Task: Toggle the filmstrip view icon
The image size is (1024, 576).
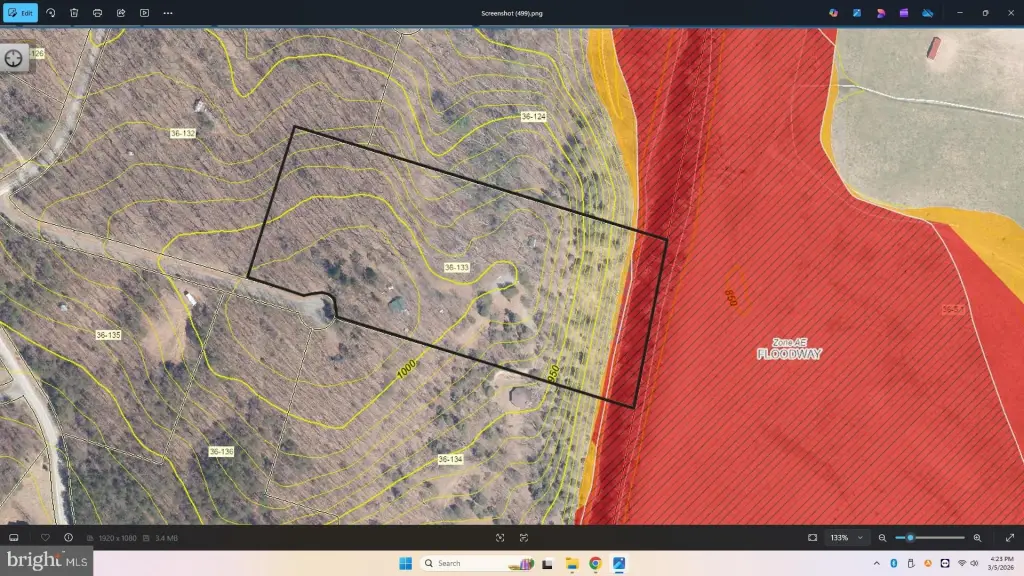Action: 14,538
